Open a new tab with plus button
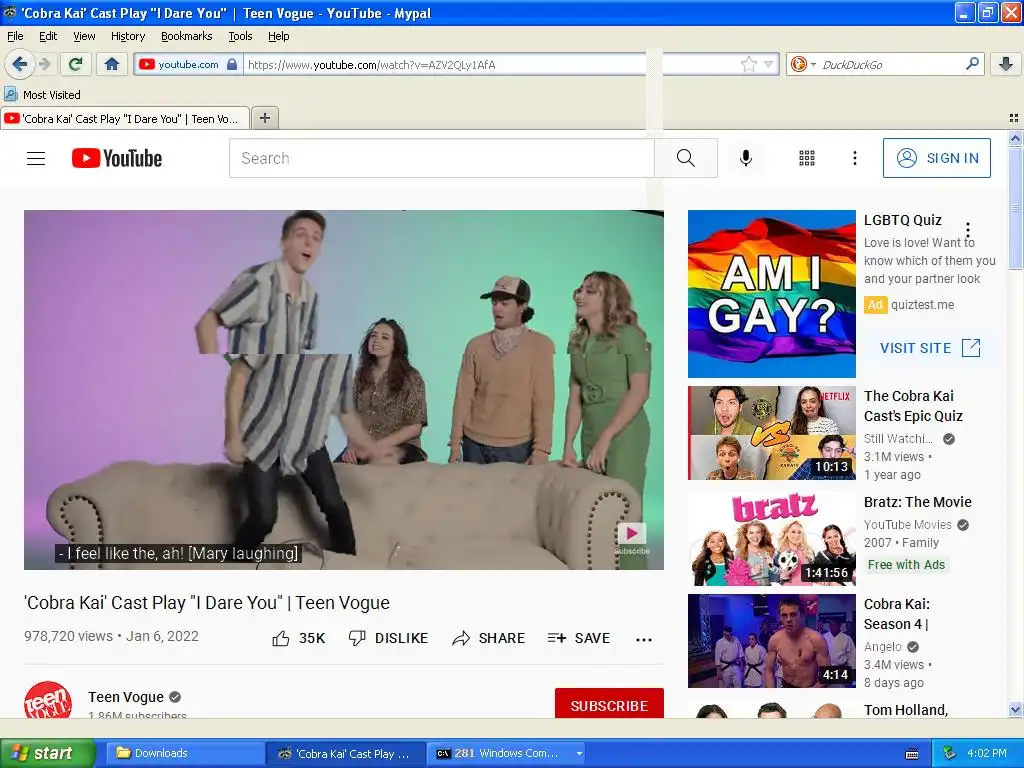 tap(264, 118)
